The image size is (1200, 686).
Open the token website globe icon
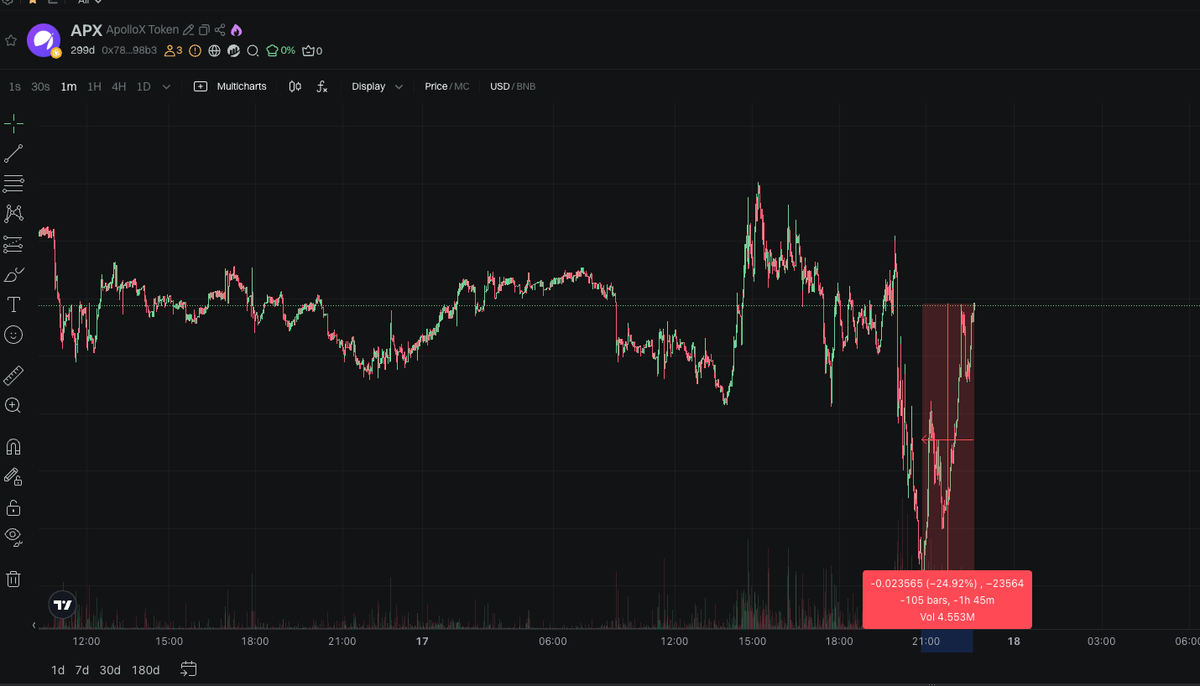click(x=214, y=50)
